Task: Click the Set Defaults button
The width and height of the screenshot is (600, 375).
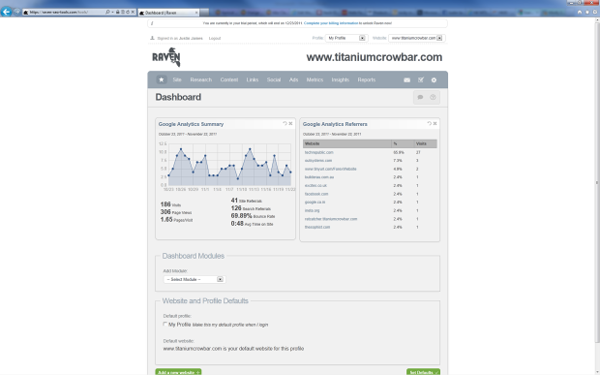Action: click(423, 372)
